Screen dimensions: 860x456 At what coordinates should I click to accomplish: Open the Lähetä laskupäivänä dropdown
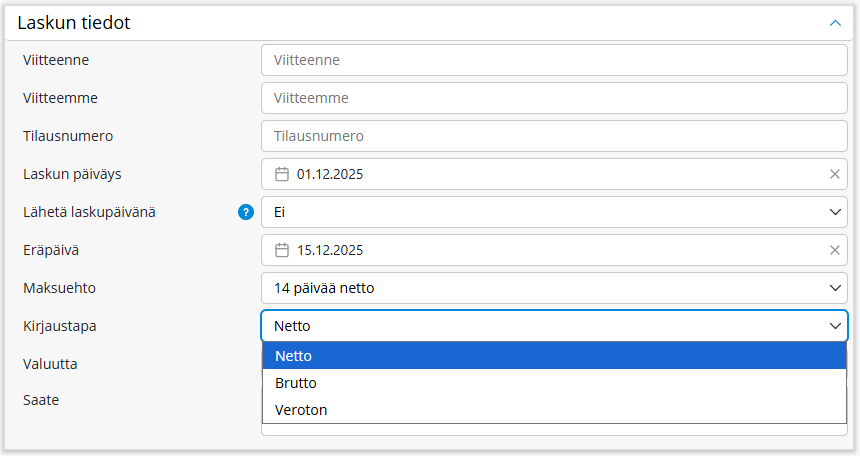(x=554, y=212)
